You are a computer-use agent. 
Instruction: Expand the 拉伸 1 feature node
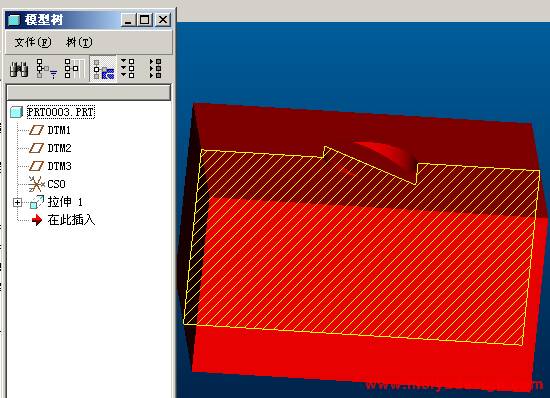tap(17, 203)
